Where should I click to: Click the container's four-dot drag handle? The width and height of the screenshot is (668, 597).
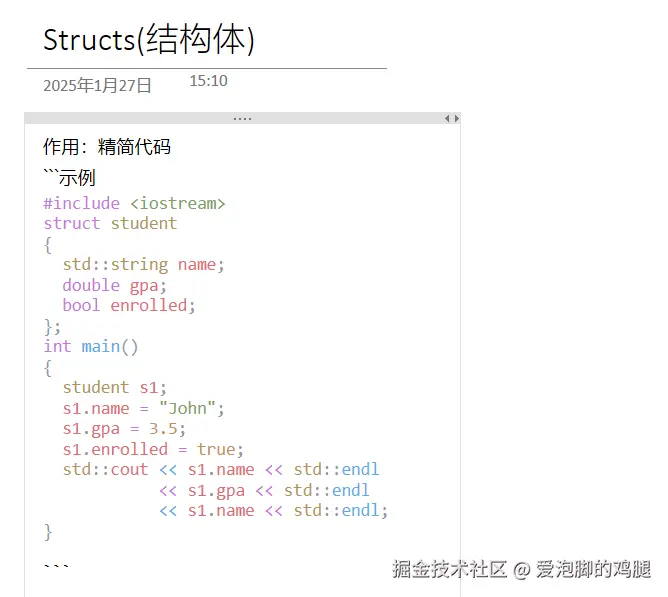pyautogui.click(x=242, y=119)
